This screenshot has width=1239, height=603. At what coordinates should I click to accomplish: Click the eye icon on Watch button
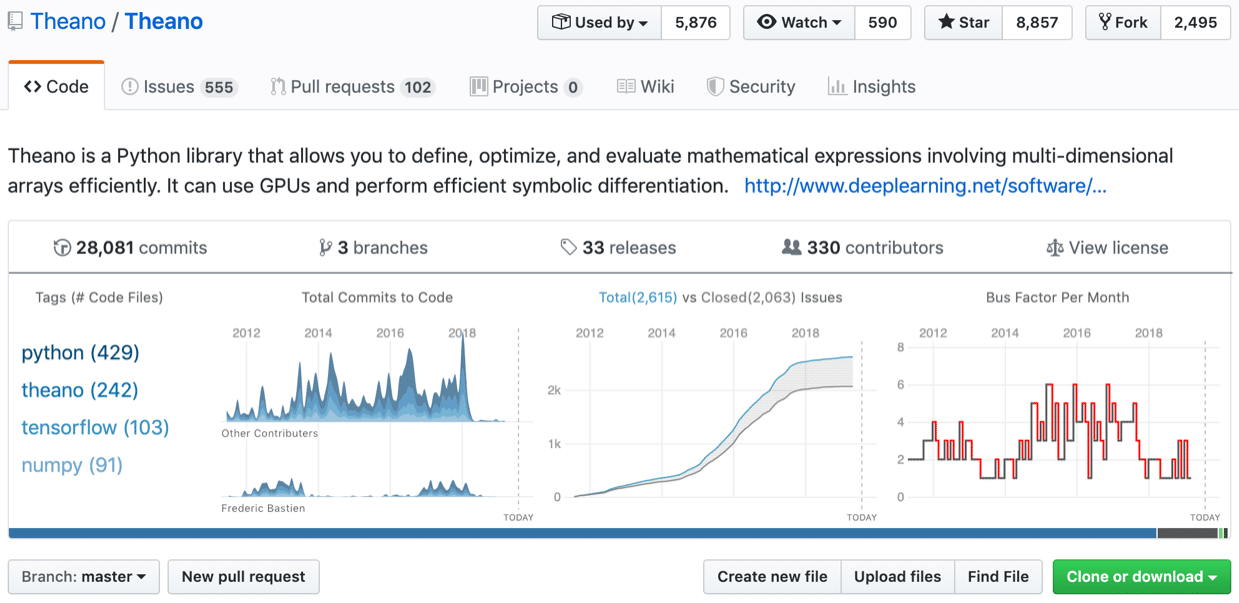(767, 22)
